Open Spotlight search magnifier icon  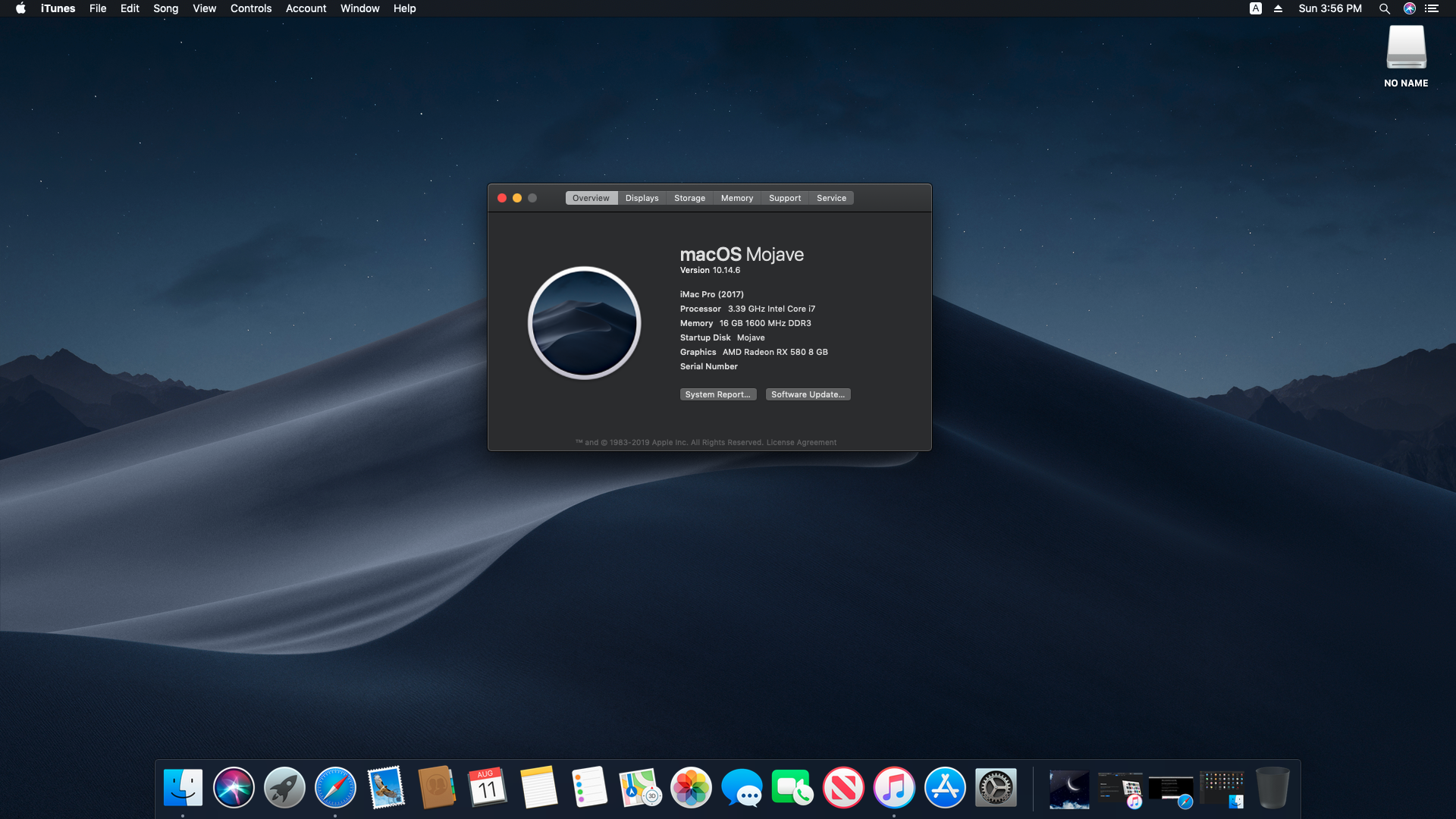click(1384, 8)
